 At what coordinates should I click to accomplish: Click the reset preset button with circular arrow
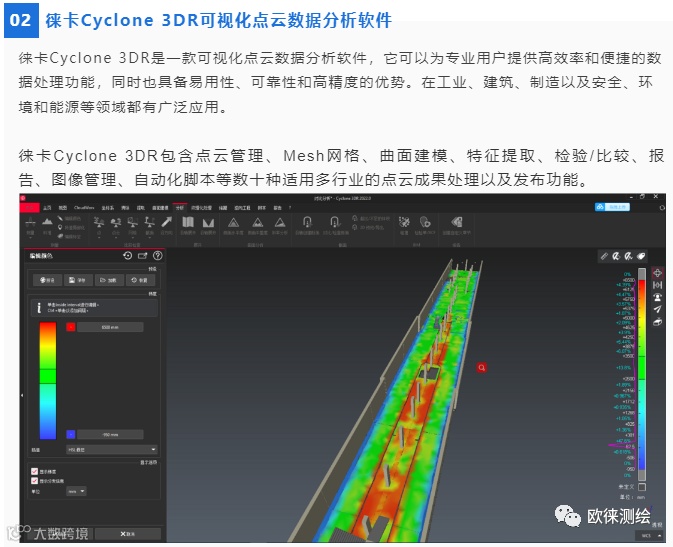click(x=140, y=280)
